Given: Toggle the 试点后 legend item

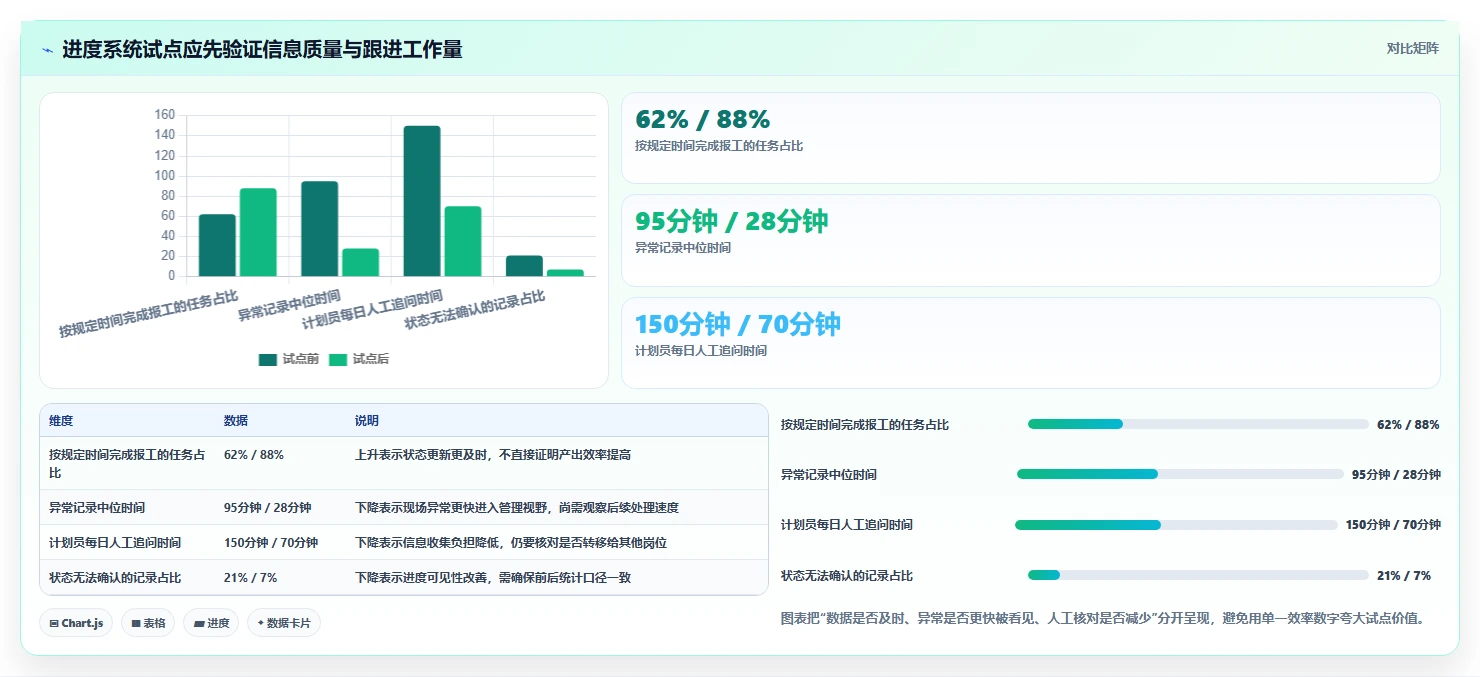Looking at the screenshot, I should (x=359, y=360).
